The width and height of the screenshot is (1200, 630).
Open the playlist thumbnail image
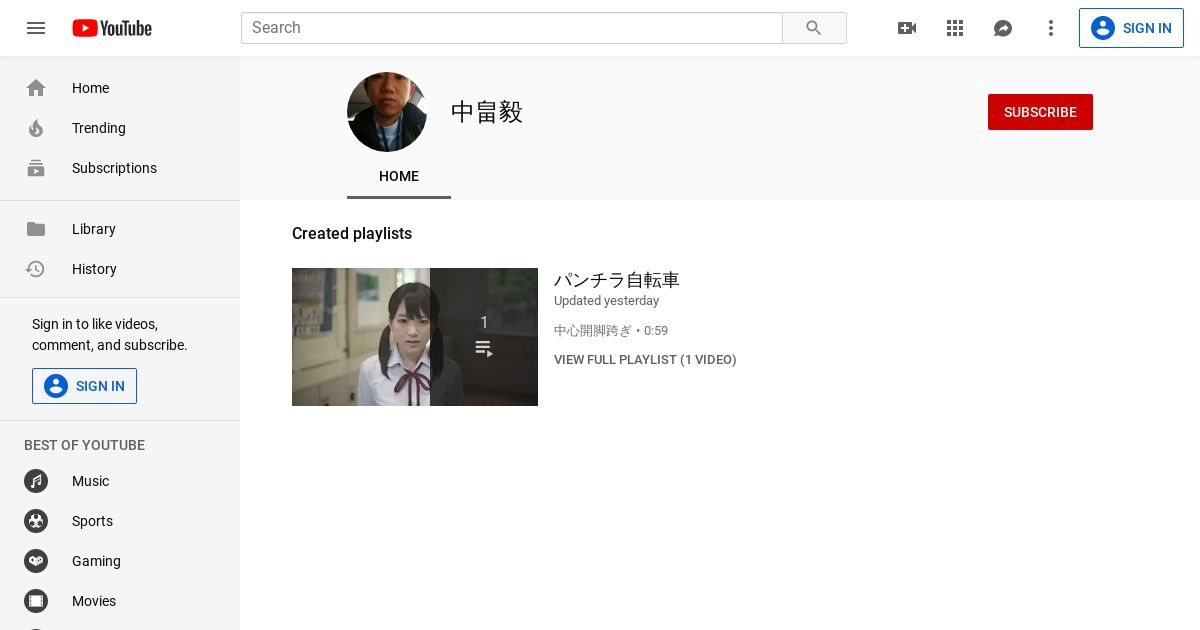click(415, 337)
